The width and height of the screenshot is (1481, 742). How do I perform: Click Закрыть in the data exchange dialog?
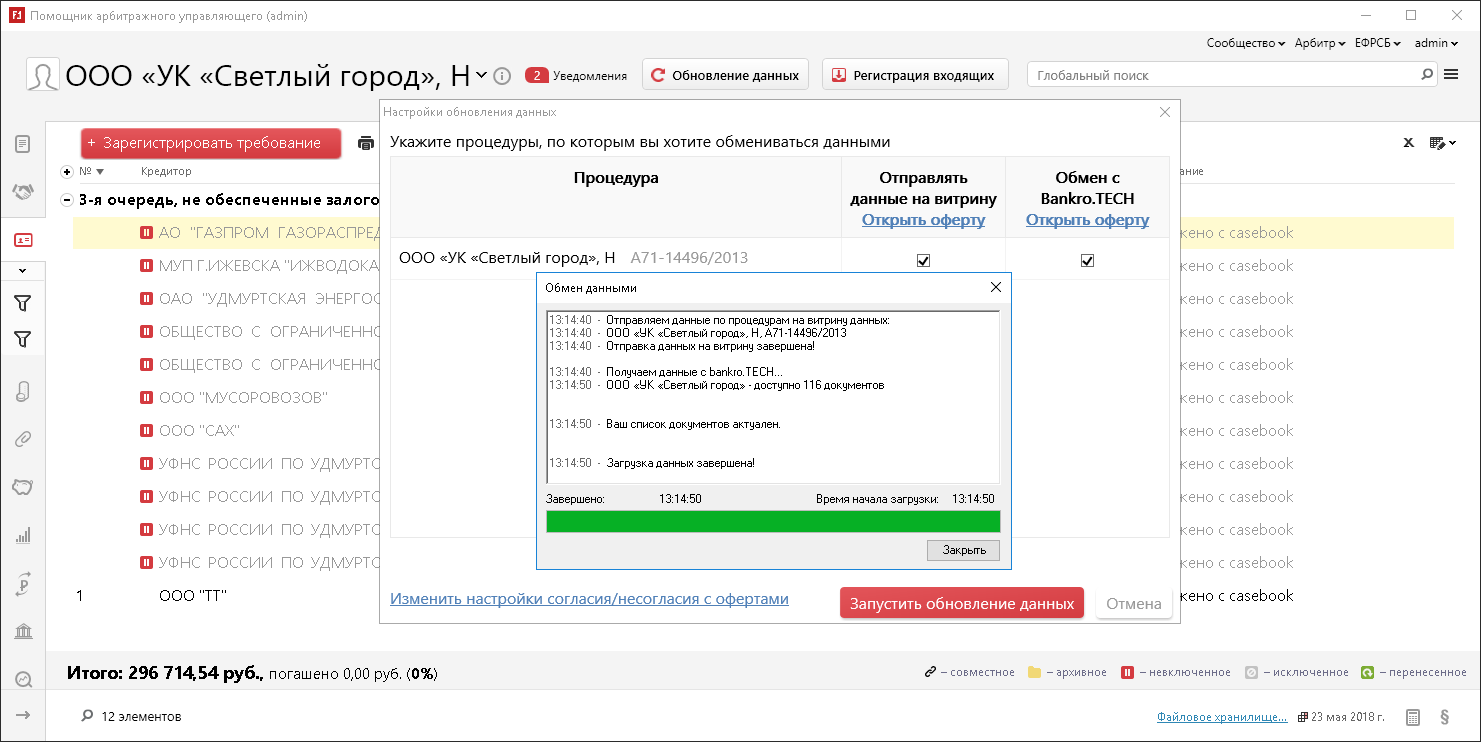(x=963, y=550)
